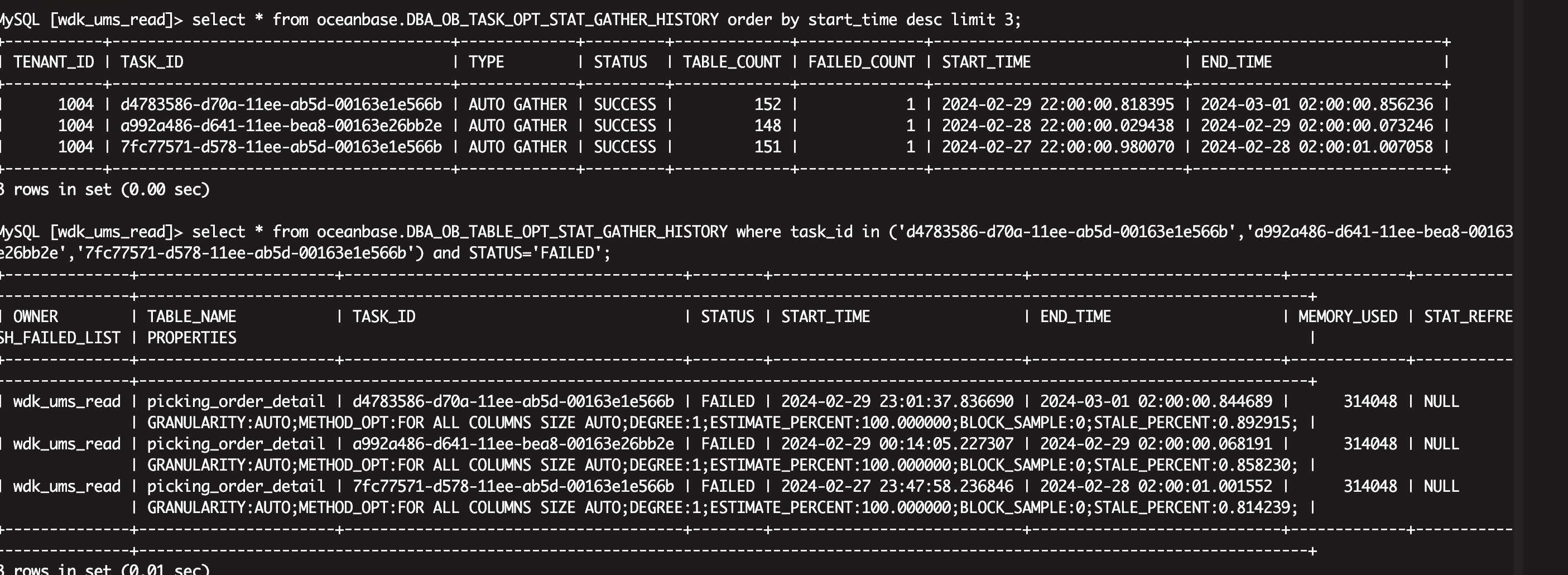This screenshot has height=575, width=1568.
Task: Click the TABLE_COUNT column header
Action: [x=731, y=62]
